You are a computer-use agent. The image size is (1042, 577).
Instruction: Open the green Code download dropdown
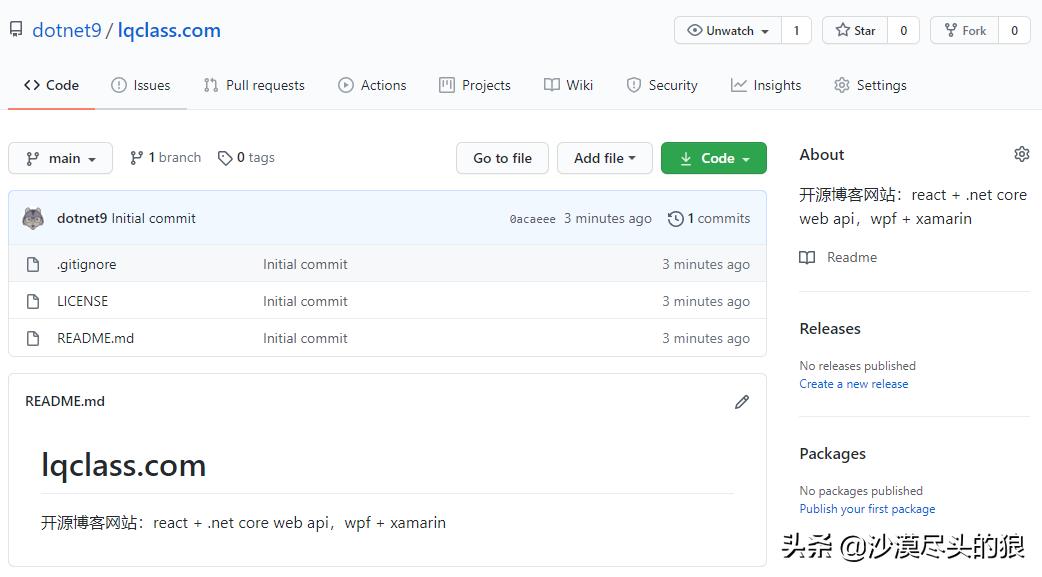(713, 158)
